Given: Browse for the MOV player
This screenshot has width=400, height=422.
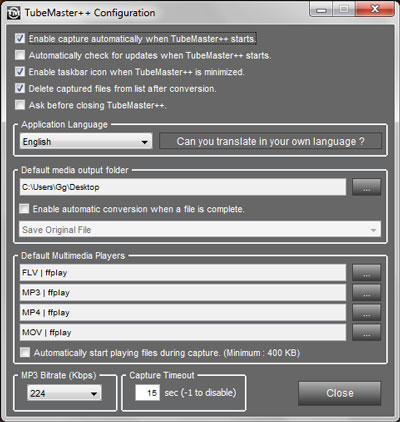Looking at the screenshot, I should tap(366, 332).
